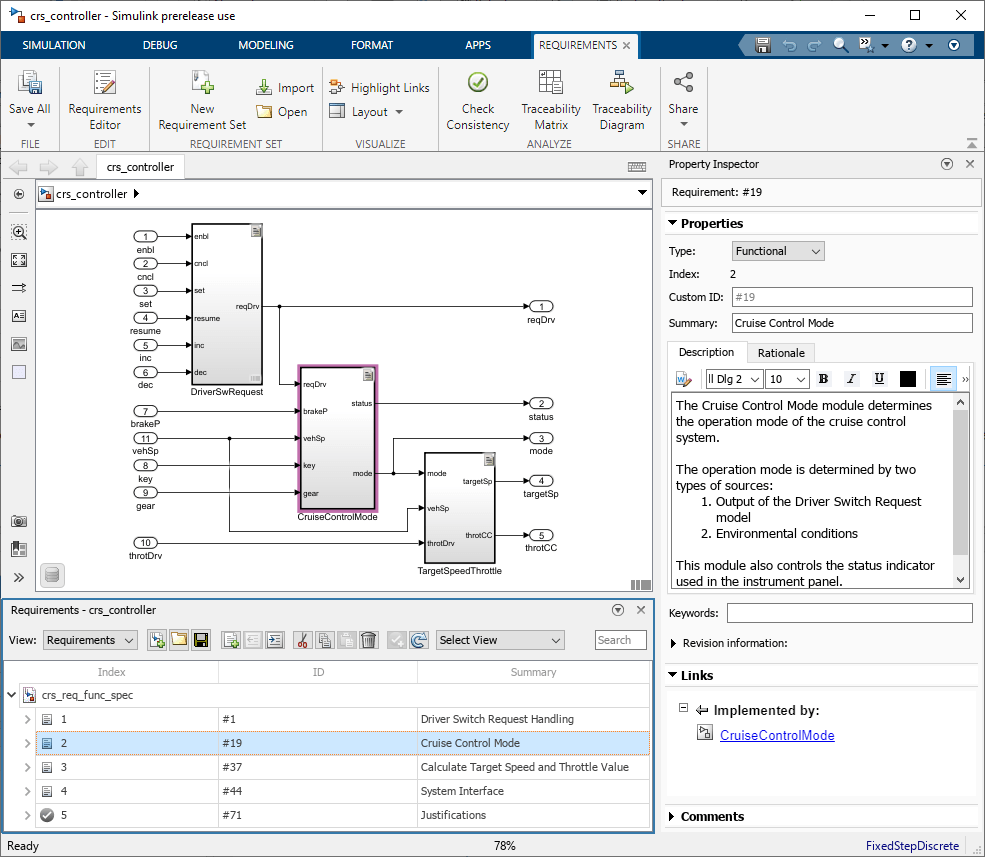Toggle italic formatting for the description text

point(849,378)
